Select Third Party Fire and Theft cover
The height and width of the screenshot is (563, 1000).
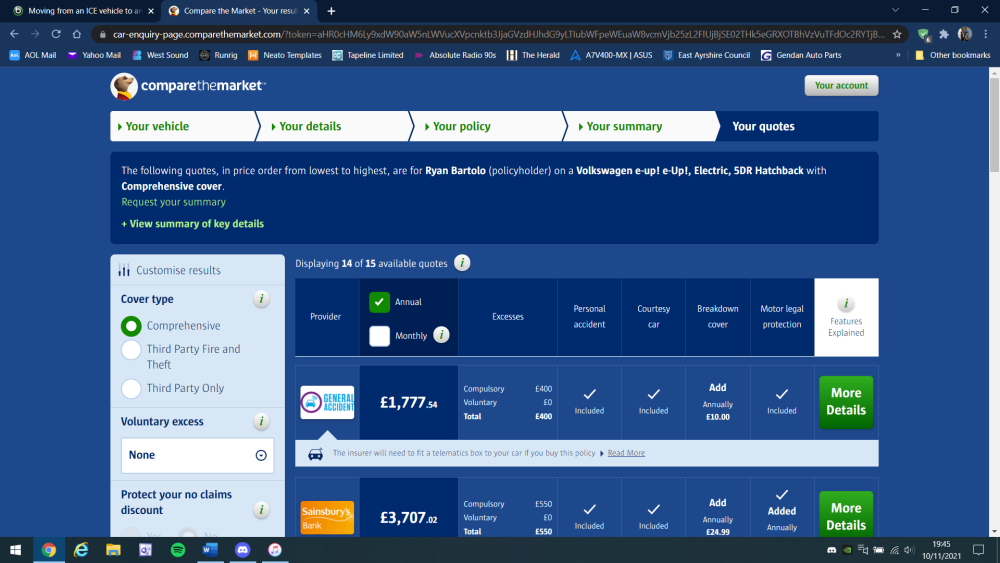tap(131, 349)
